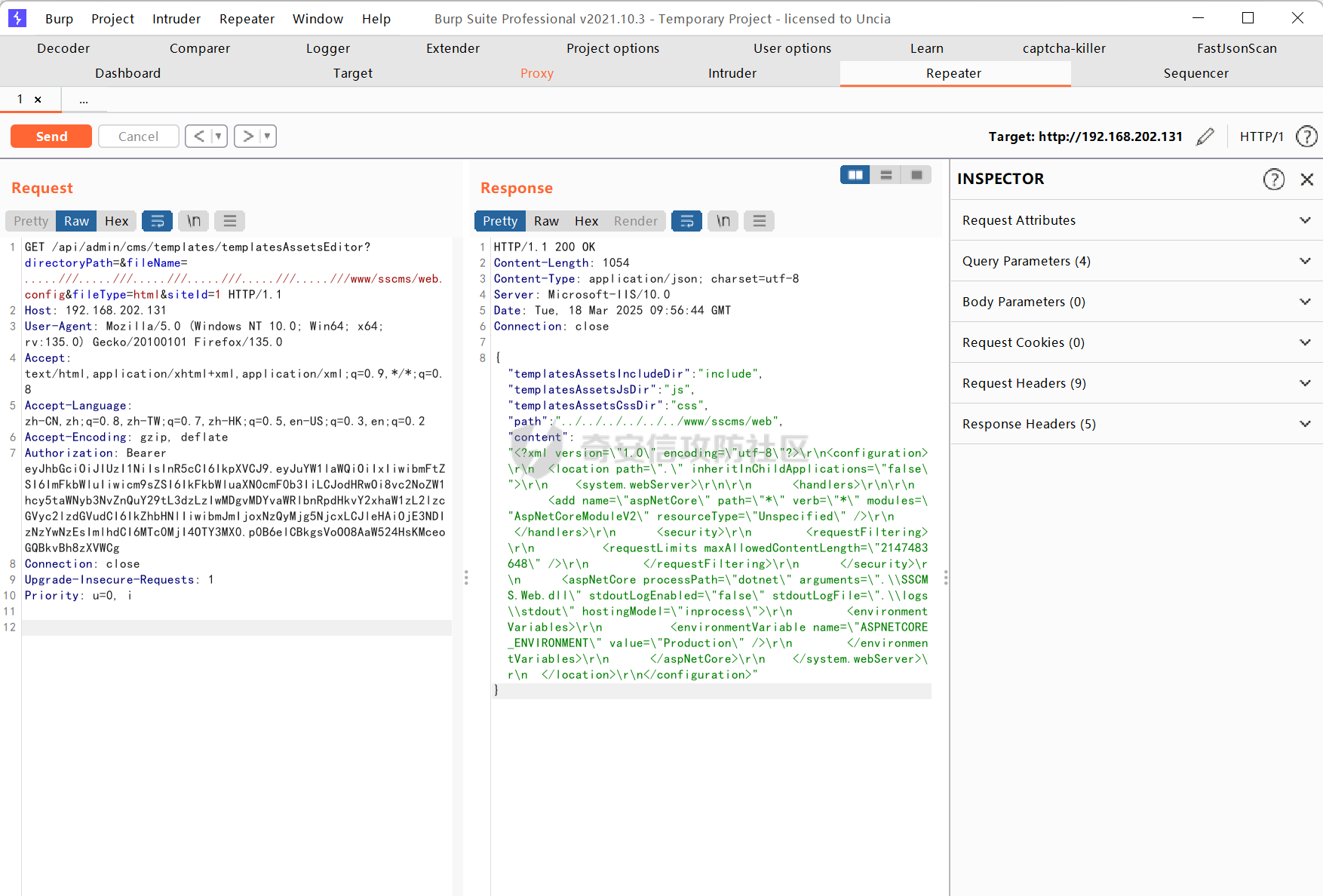Toggle request word wrap icon

(158, 221)
